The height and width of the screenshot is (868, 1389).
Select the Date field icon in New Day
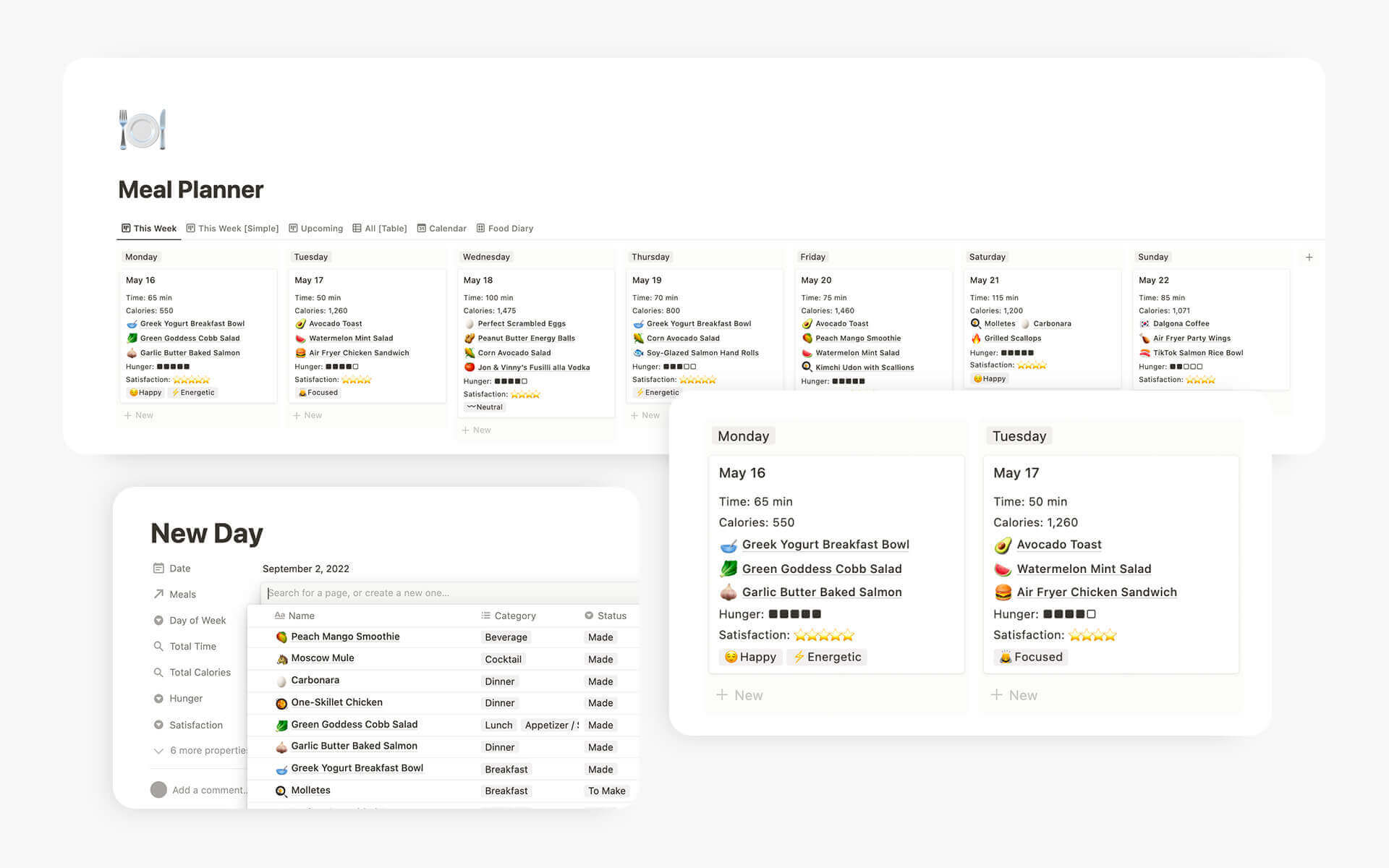[157, 568]
